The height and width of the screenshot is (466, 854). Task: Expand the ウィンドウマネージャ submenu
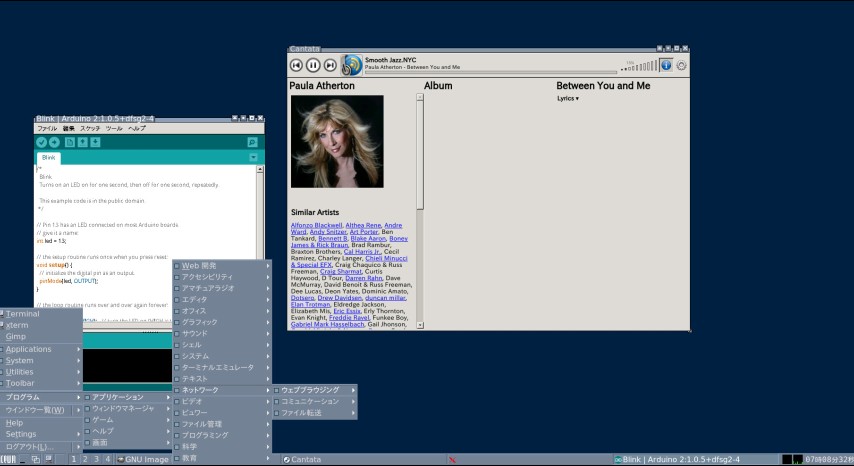pos(127,408)
